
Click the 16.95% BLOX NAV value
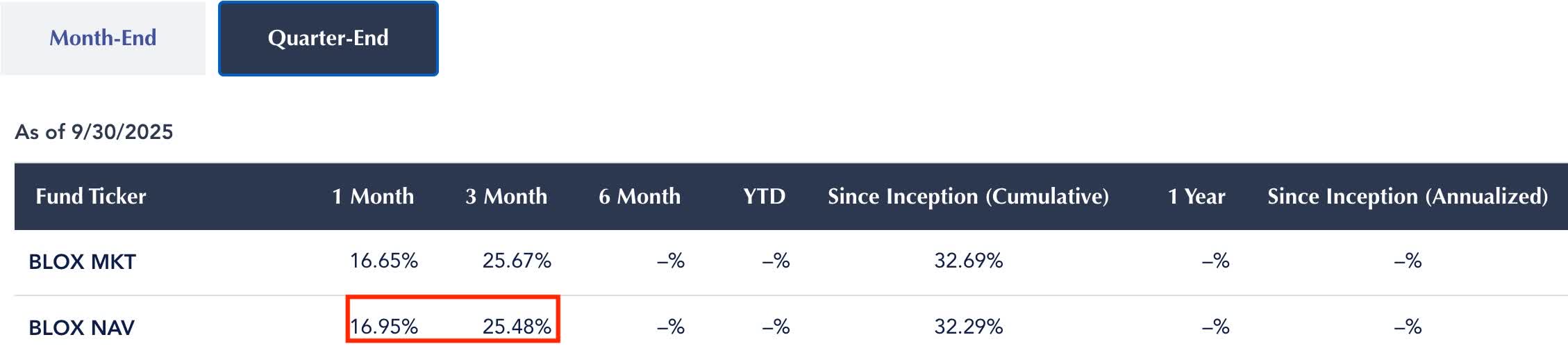point(384,327)
